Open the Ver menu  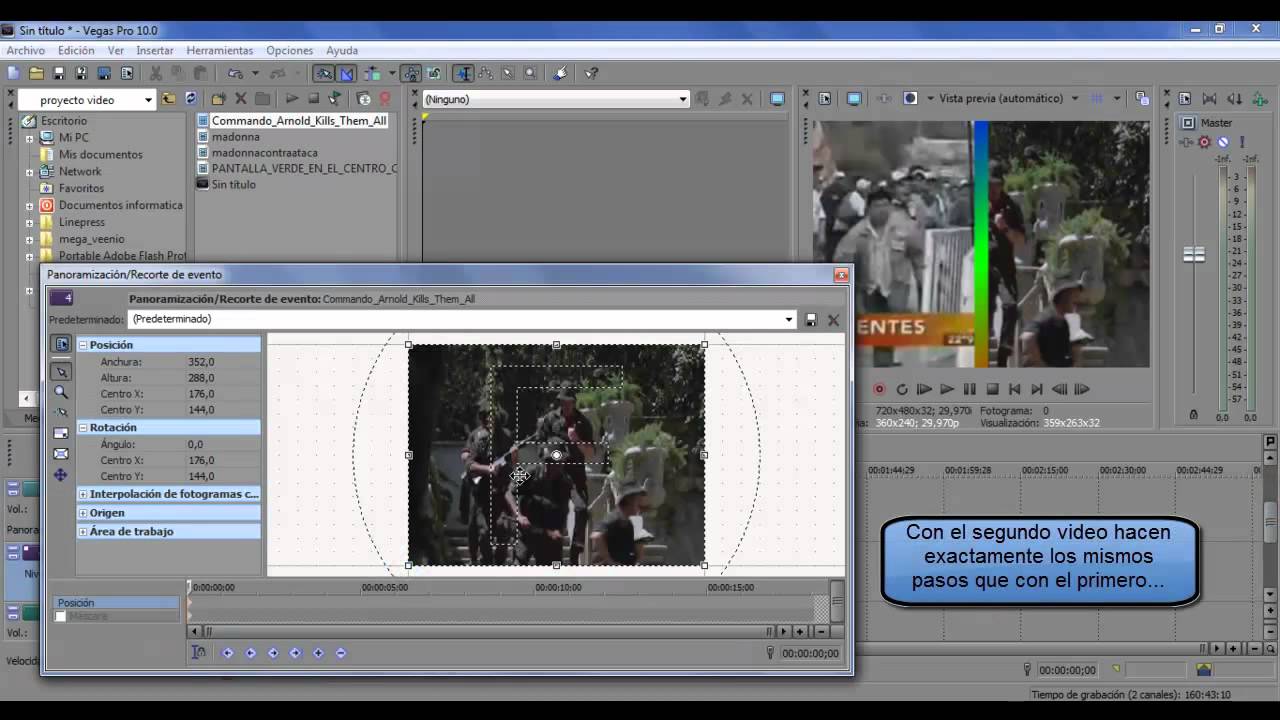(116, 50)
